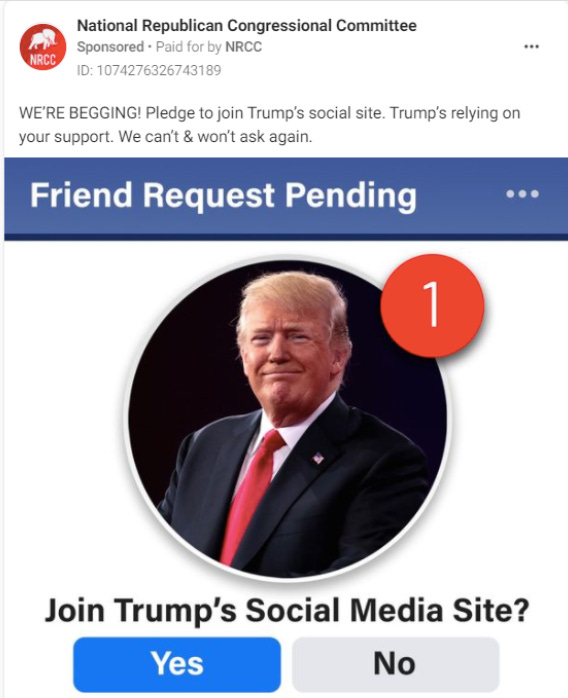This screenshot has width=568, height=698.
Task: Click the bold NRCC payer name
Action: 243,47
